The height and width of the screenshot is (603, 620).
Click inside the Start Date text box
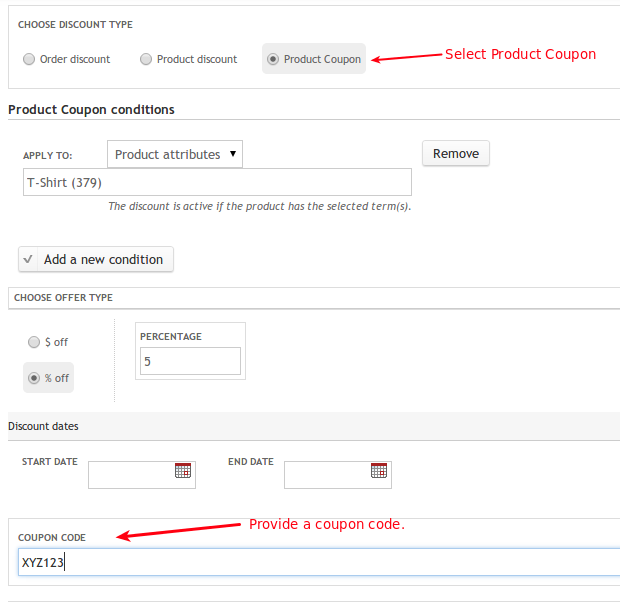point(132,475)
